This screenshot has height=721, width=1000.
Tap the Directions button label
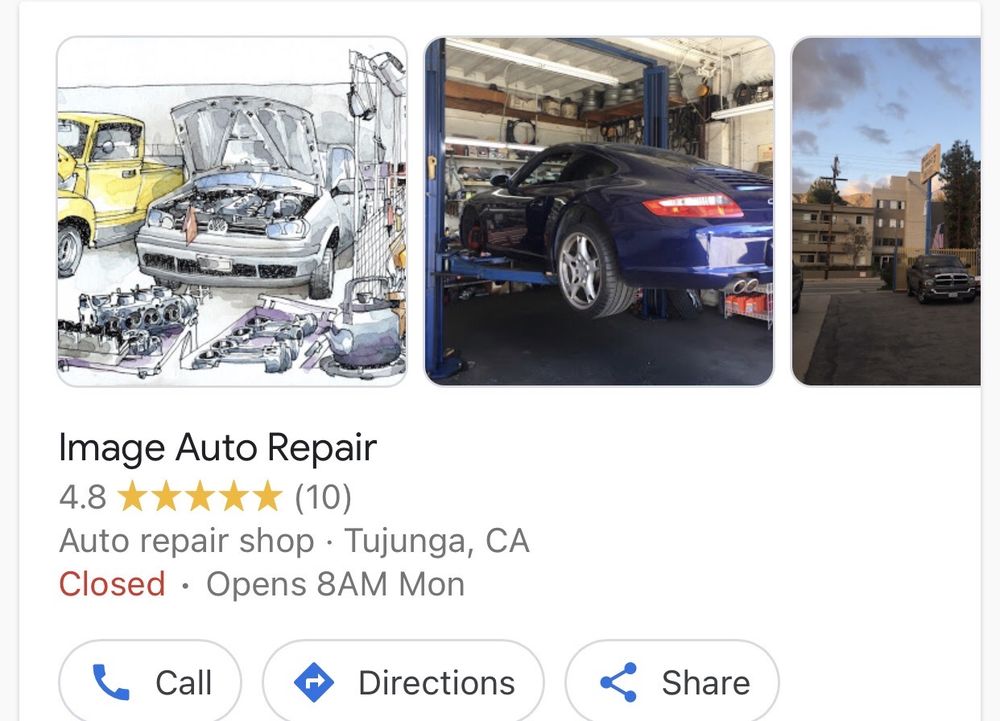437,683
